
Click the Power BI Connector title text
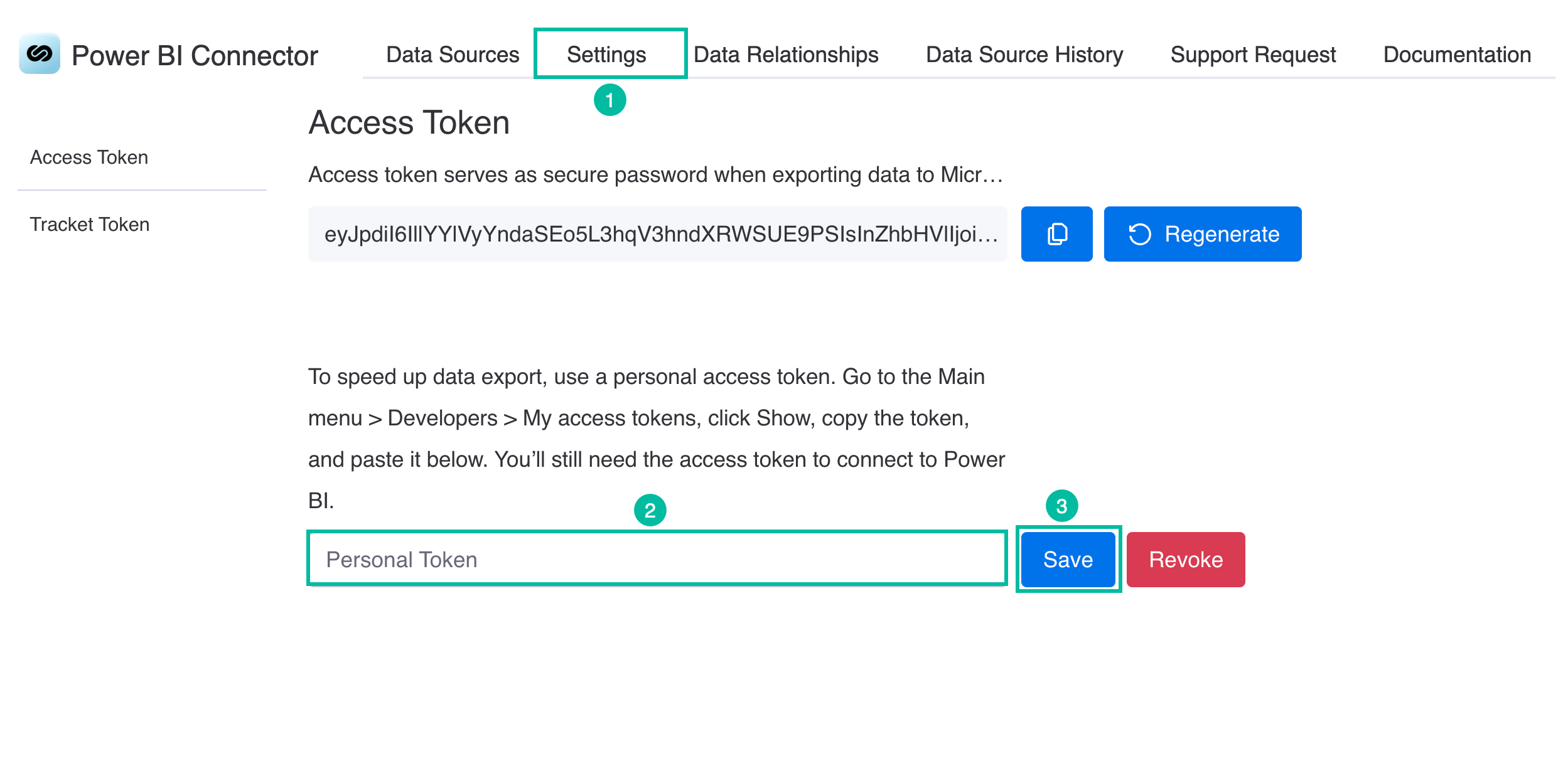195,55
